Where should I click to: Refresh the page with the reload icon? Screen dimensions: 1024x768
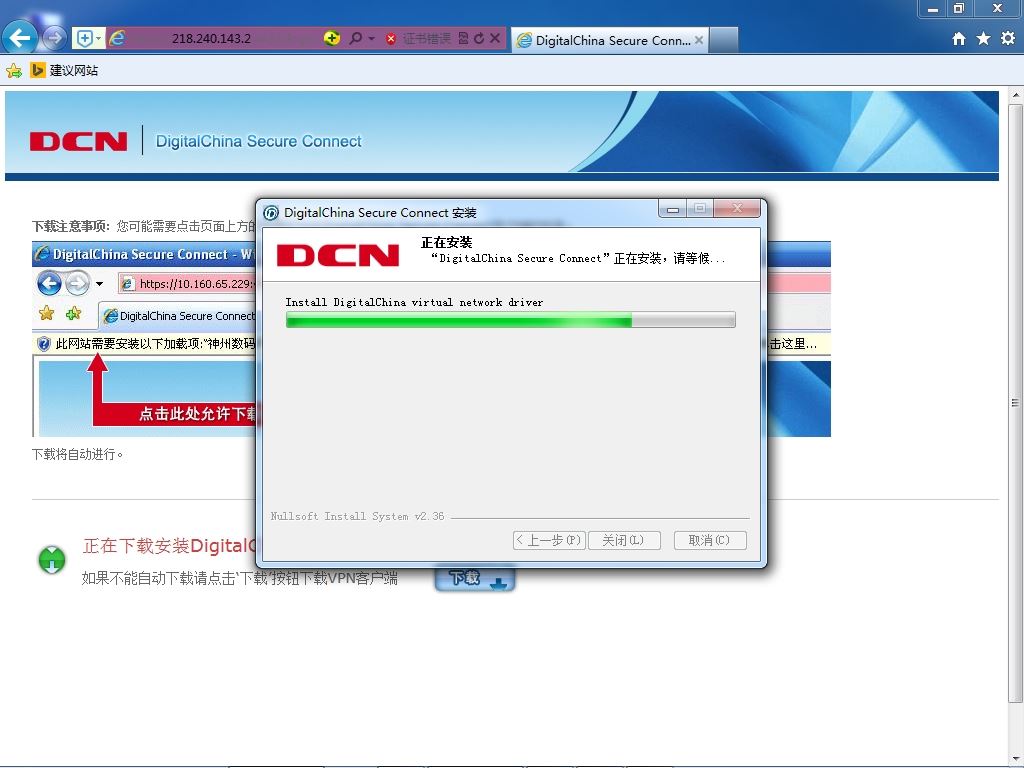479,39
